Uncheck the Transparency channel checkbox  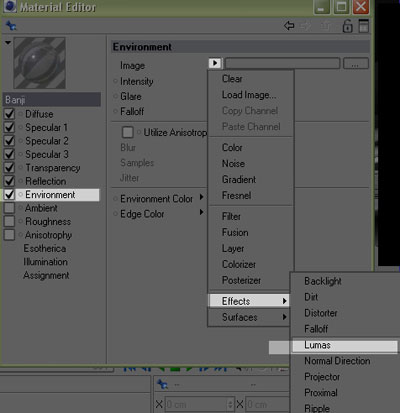(9, 168)
